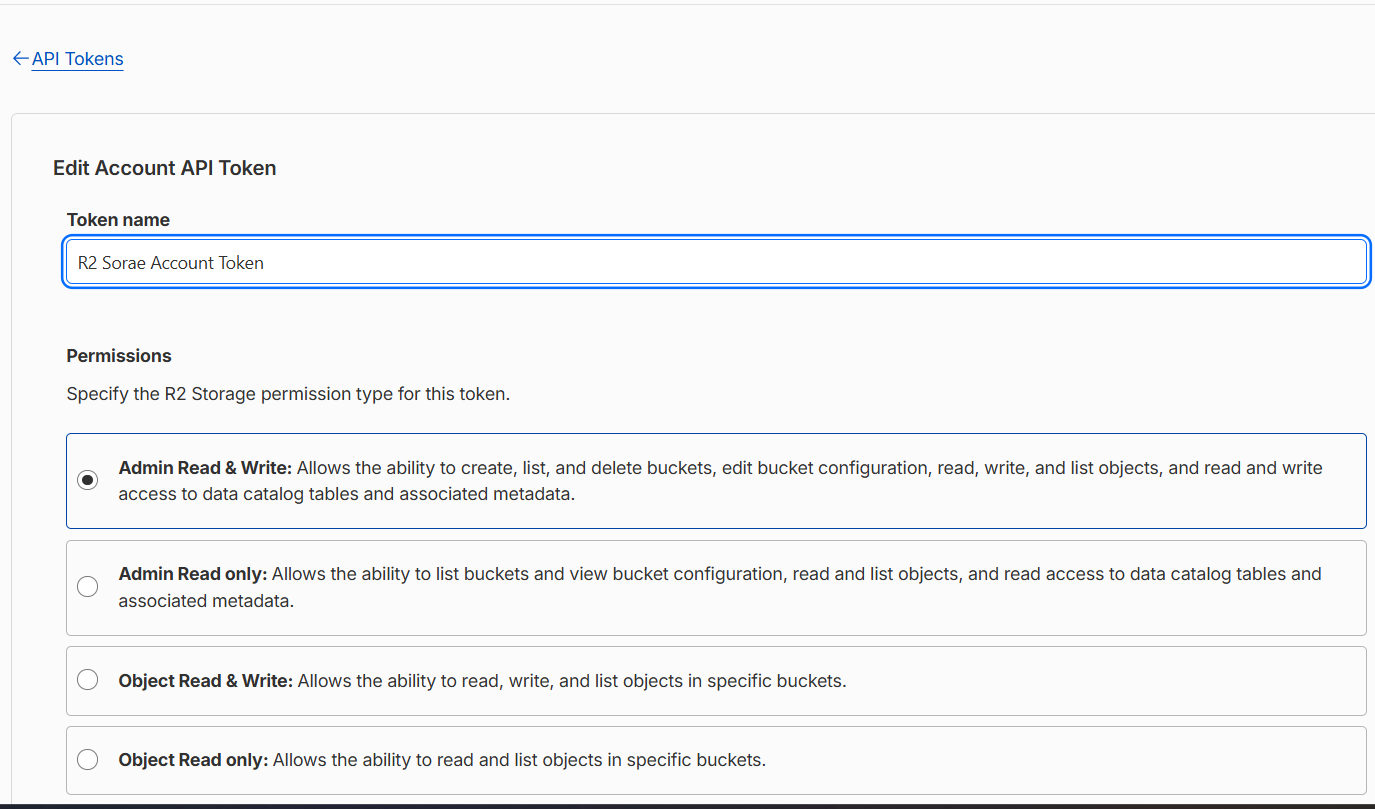Click the "Specify the R2 Storage permission type" text

click(288, 394)
